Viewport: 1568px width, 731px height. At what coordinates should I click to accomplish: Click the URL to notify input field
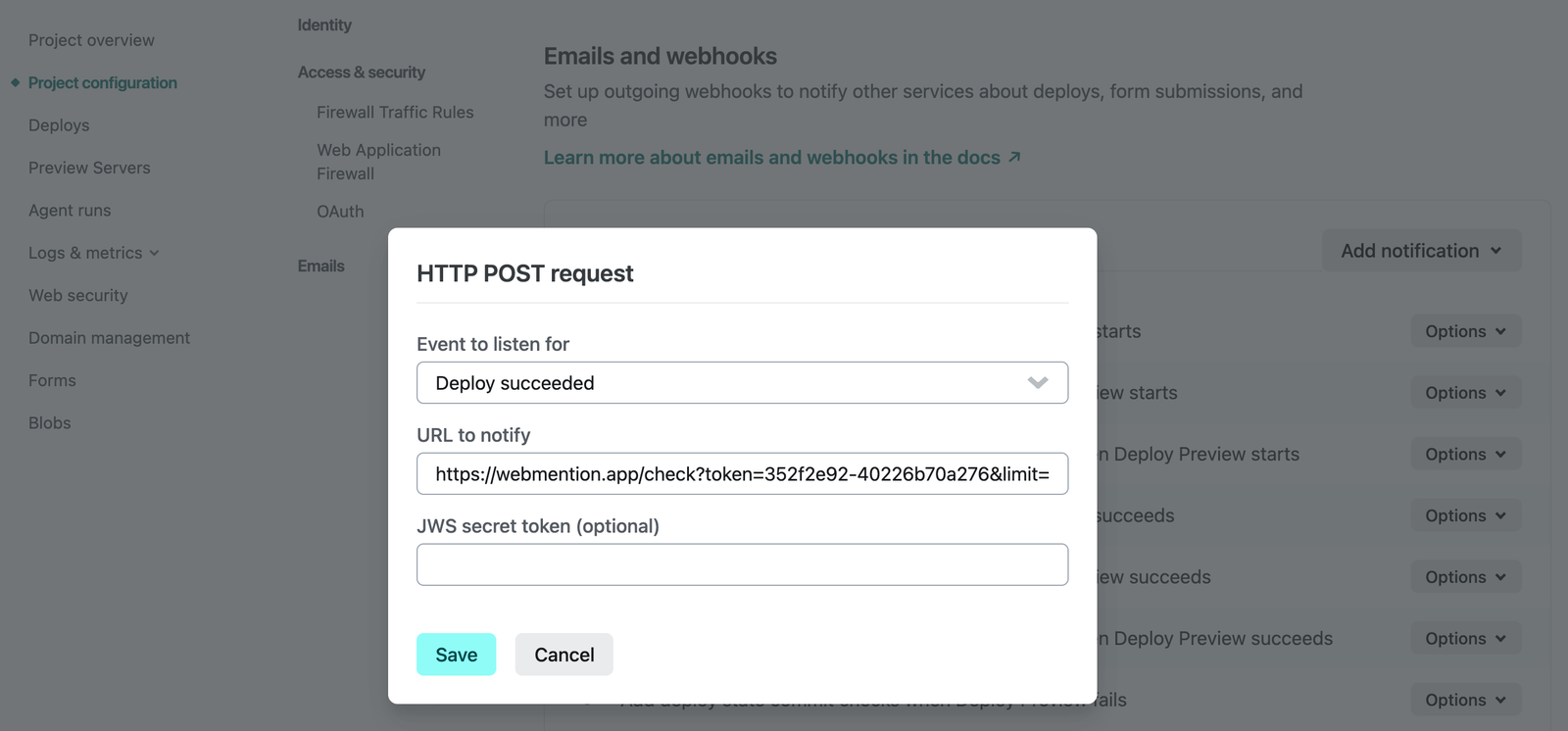742,473
